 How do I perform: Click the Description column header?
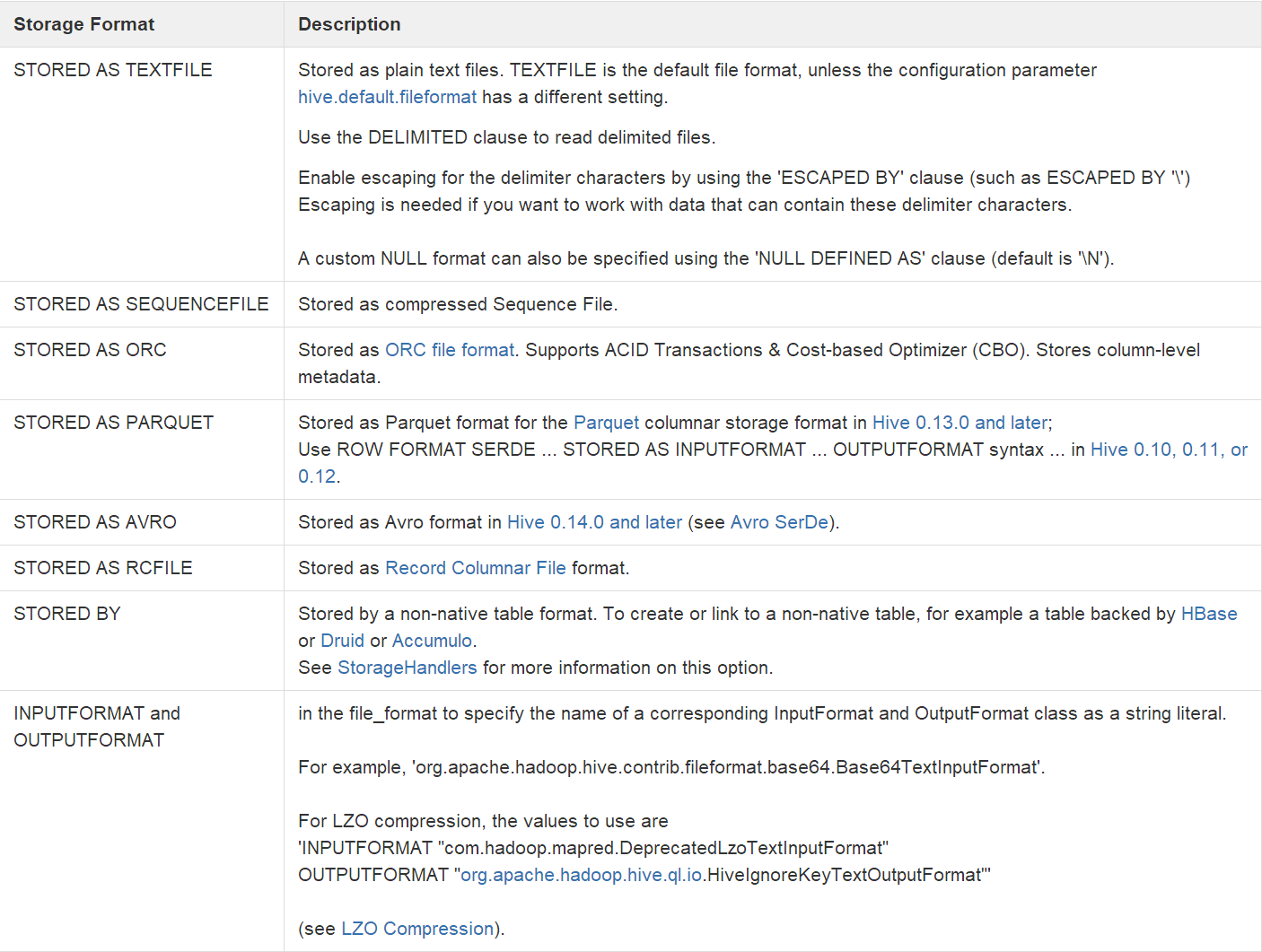coord(349,24)
